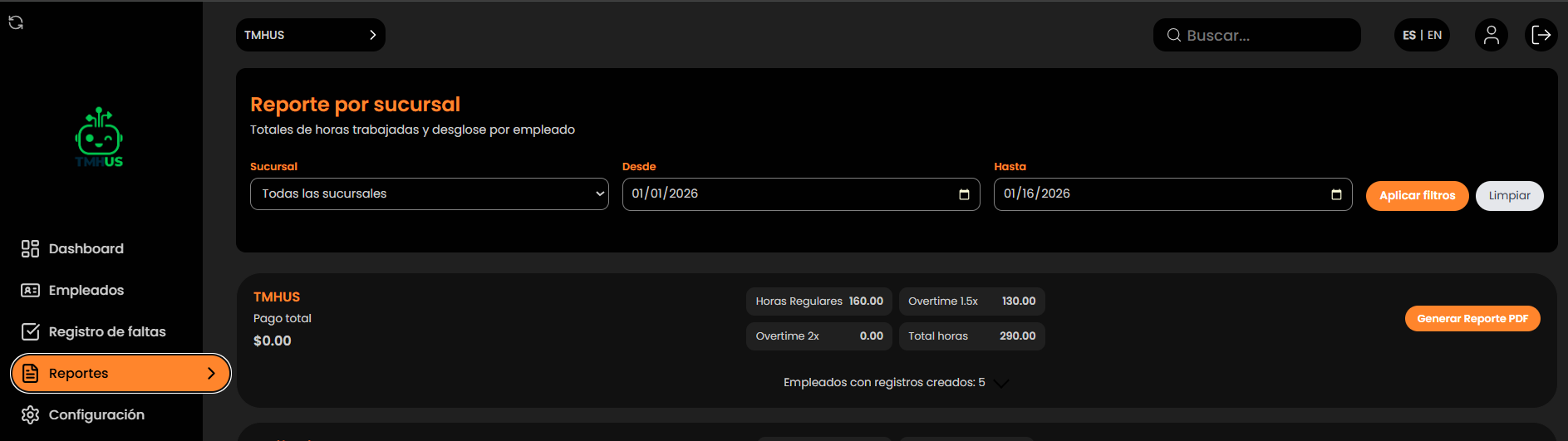Open Empleados in sidebar
1568x441 pixels.
coord(86,290)
